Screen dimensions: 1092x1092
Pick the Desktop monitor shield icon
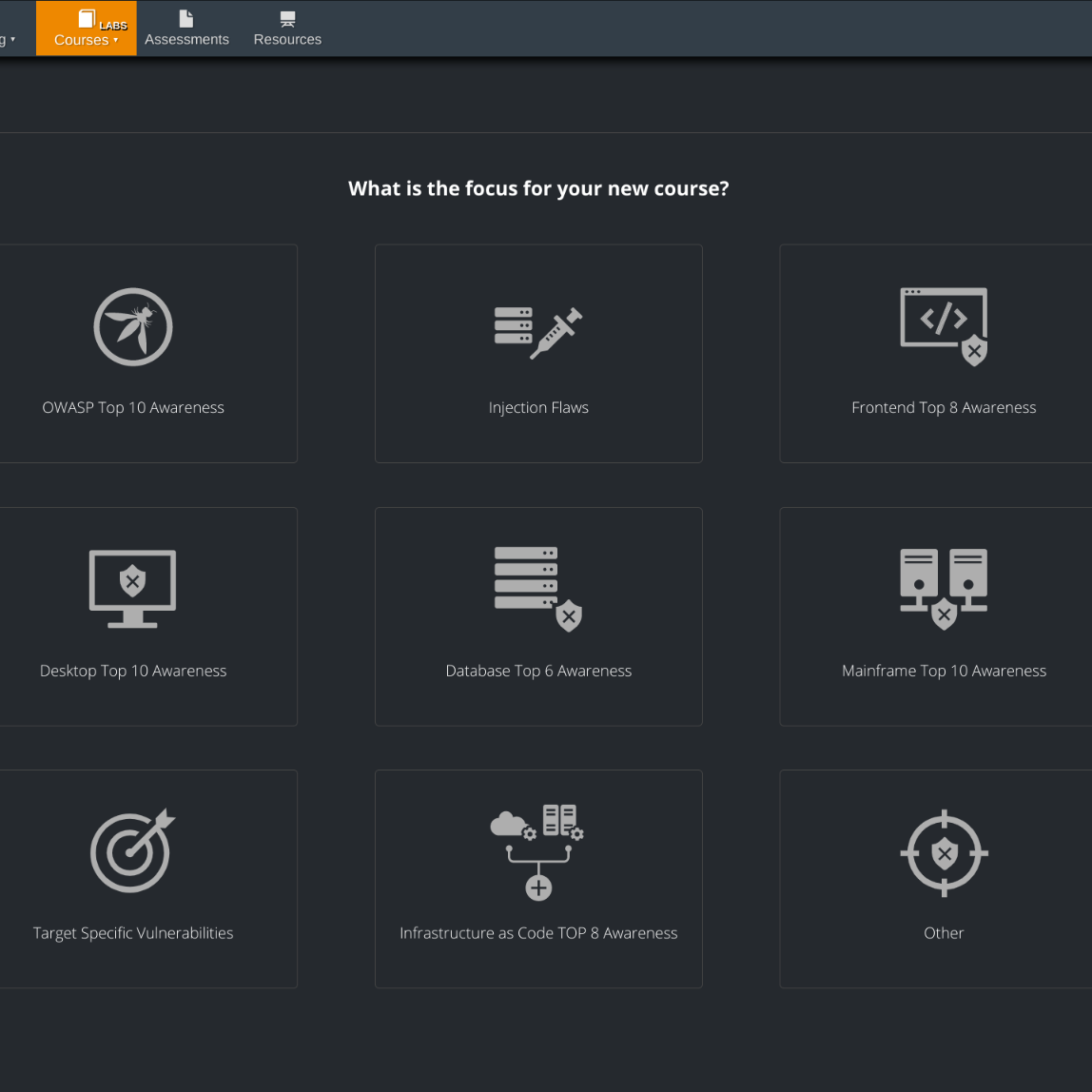(x=133, y=589)
